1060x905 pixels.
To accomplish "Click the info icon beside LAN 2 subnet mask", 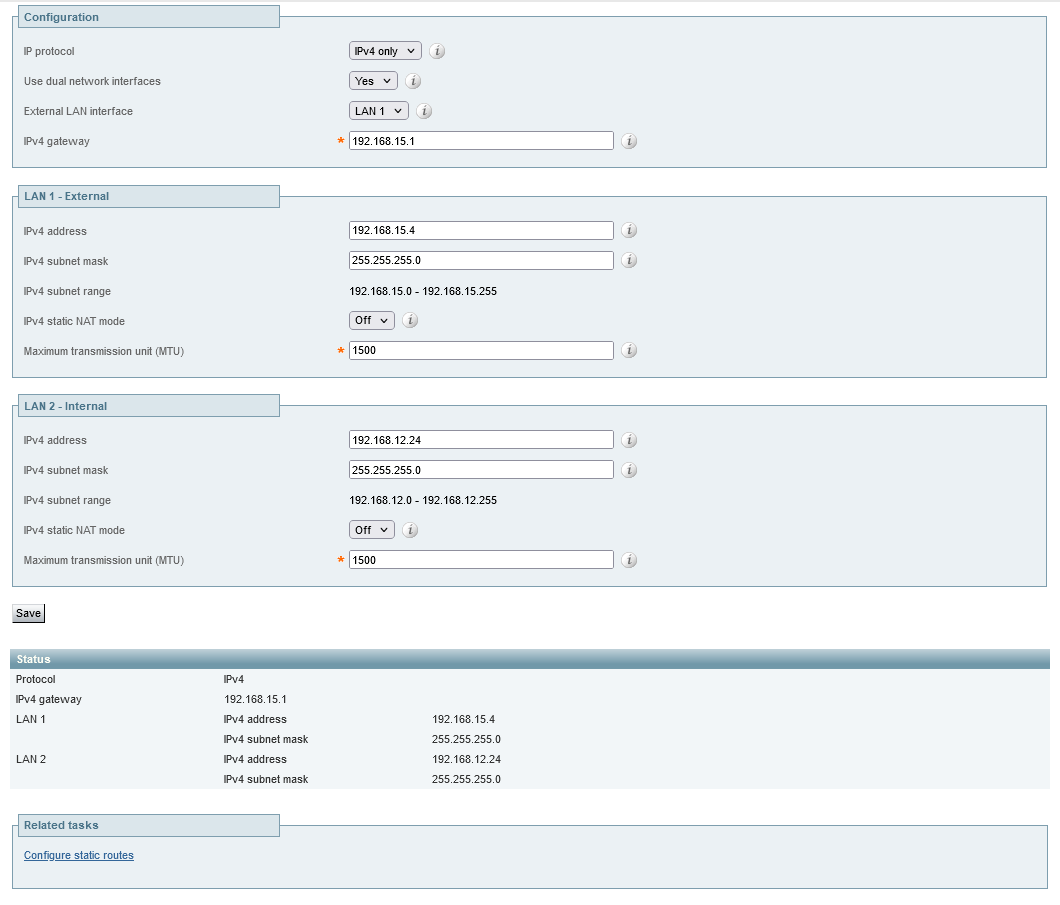I will 629,470.
